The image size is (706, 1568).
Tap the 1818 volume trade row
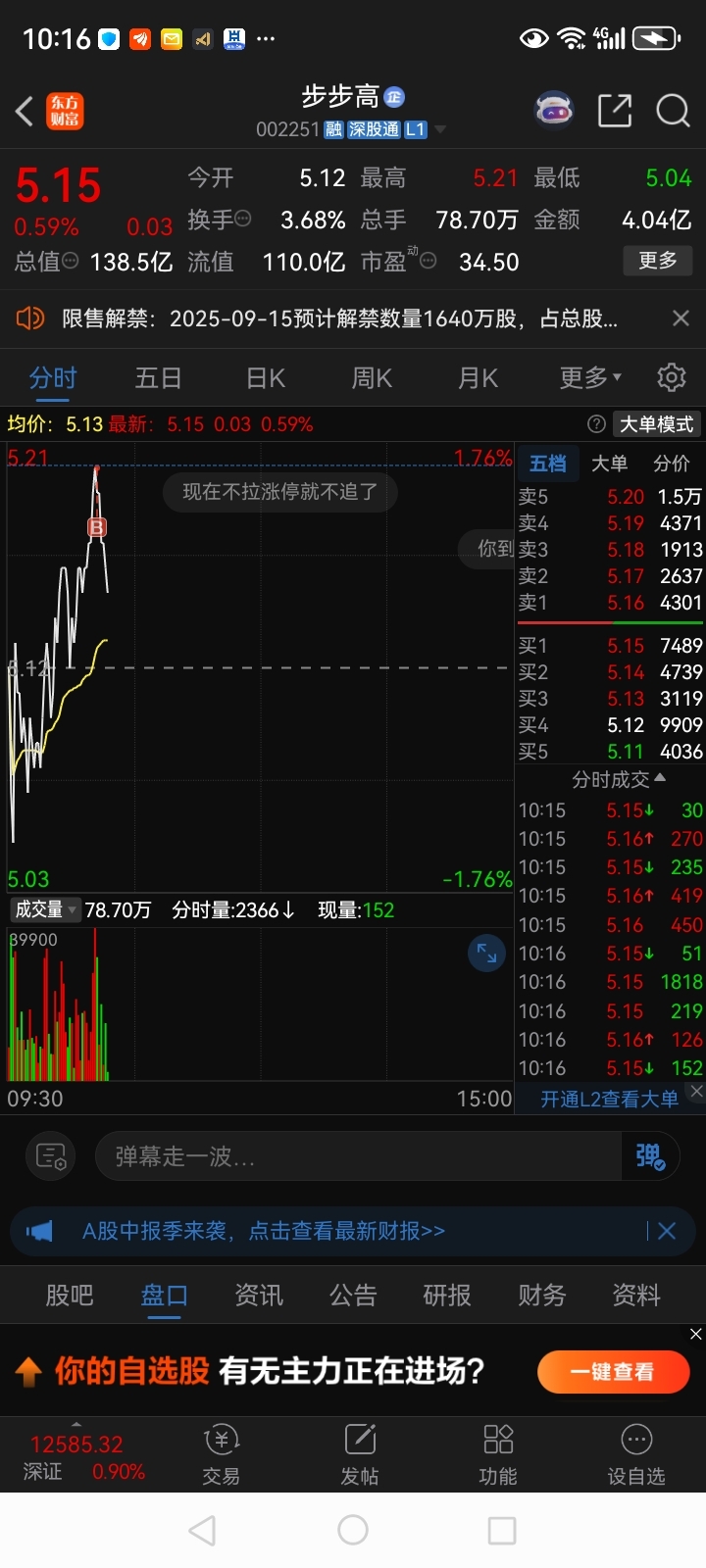pyautogui.click(x=610, y=981)
